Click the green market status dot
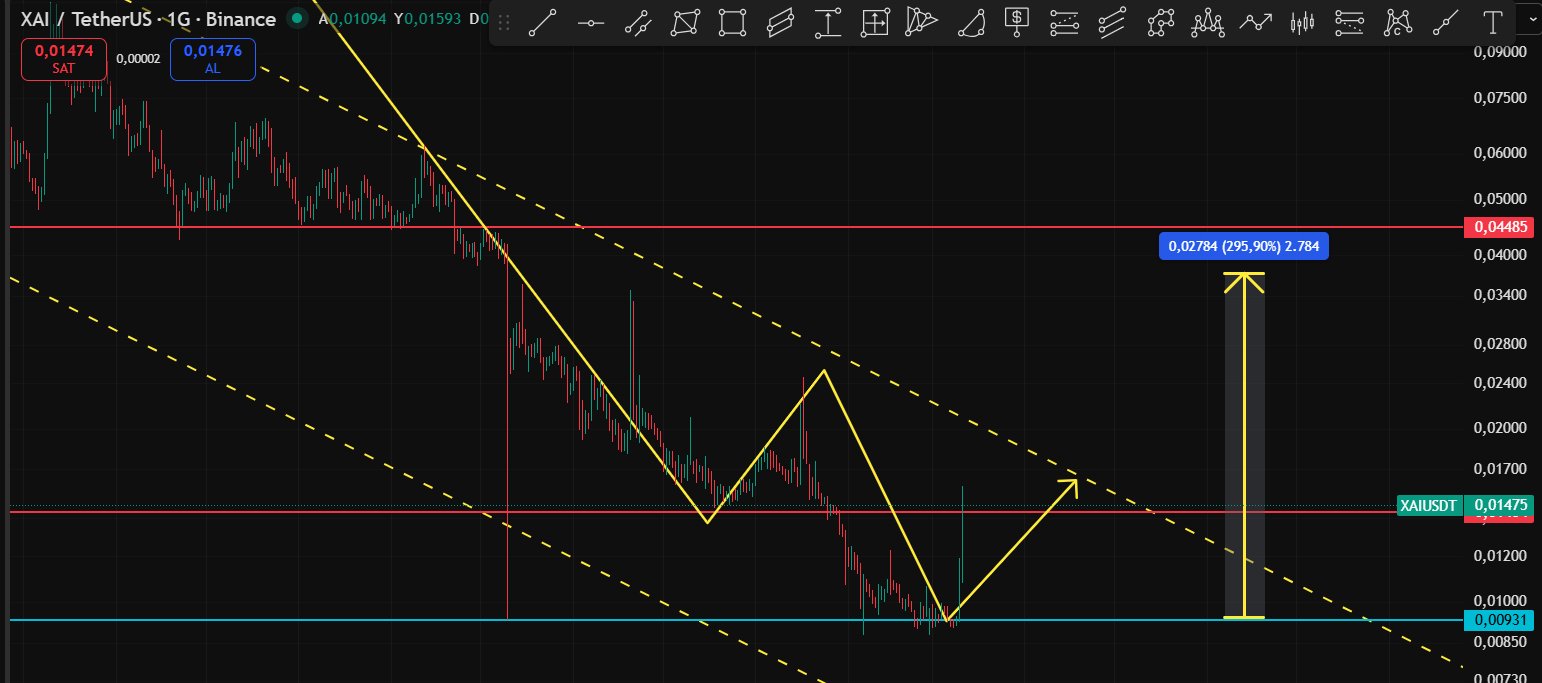This screenshot has width=1542, height=683. (297, 19)
